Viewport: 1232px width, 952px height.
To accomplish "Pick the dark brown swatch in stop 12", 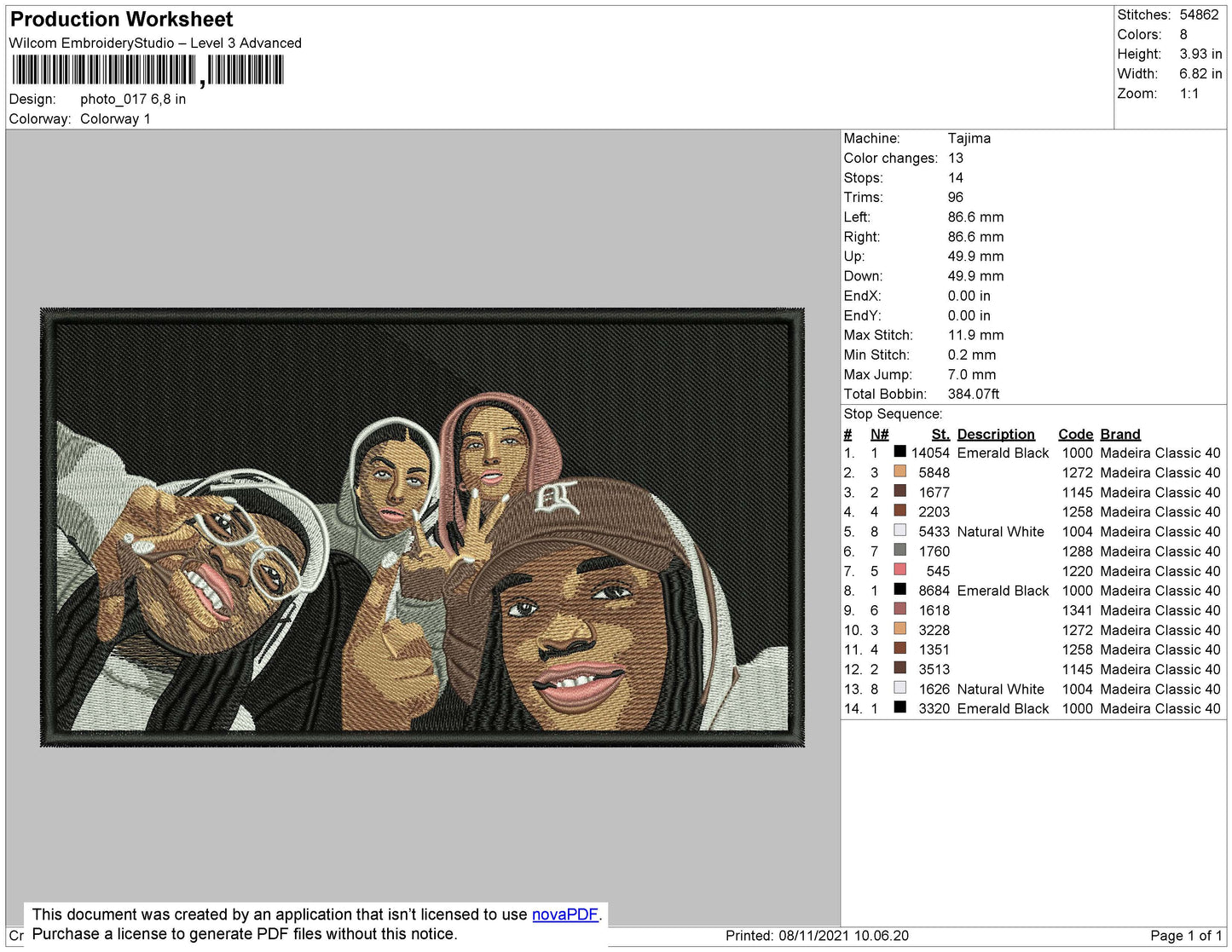I will [899, 667].
